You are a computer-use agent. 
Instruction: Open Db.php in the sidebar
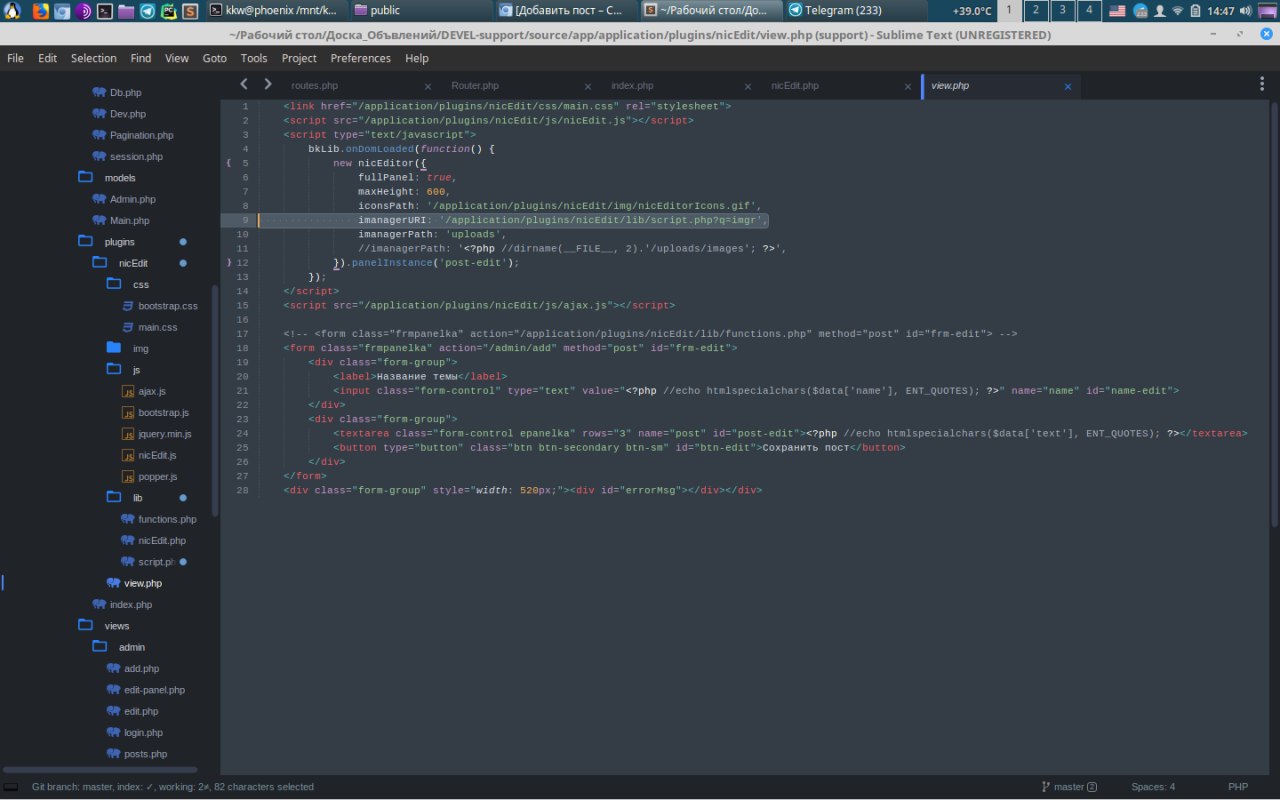pyautogui.click(x=126, y=92)
